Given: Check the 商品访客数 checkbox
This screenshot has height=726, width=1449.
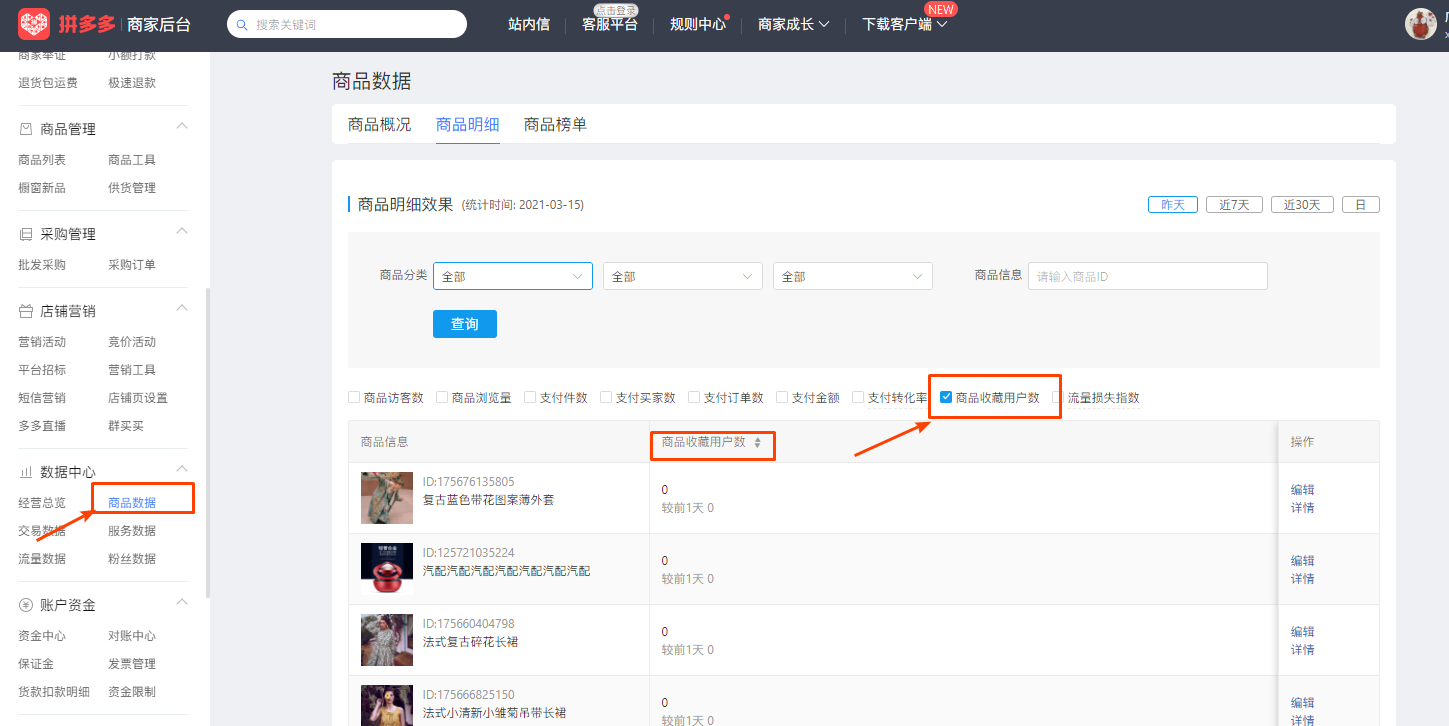Looking at the screenshot, I should [354, 397].
